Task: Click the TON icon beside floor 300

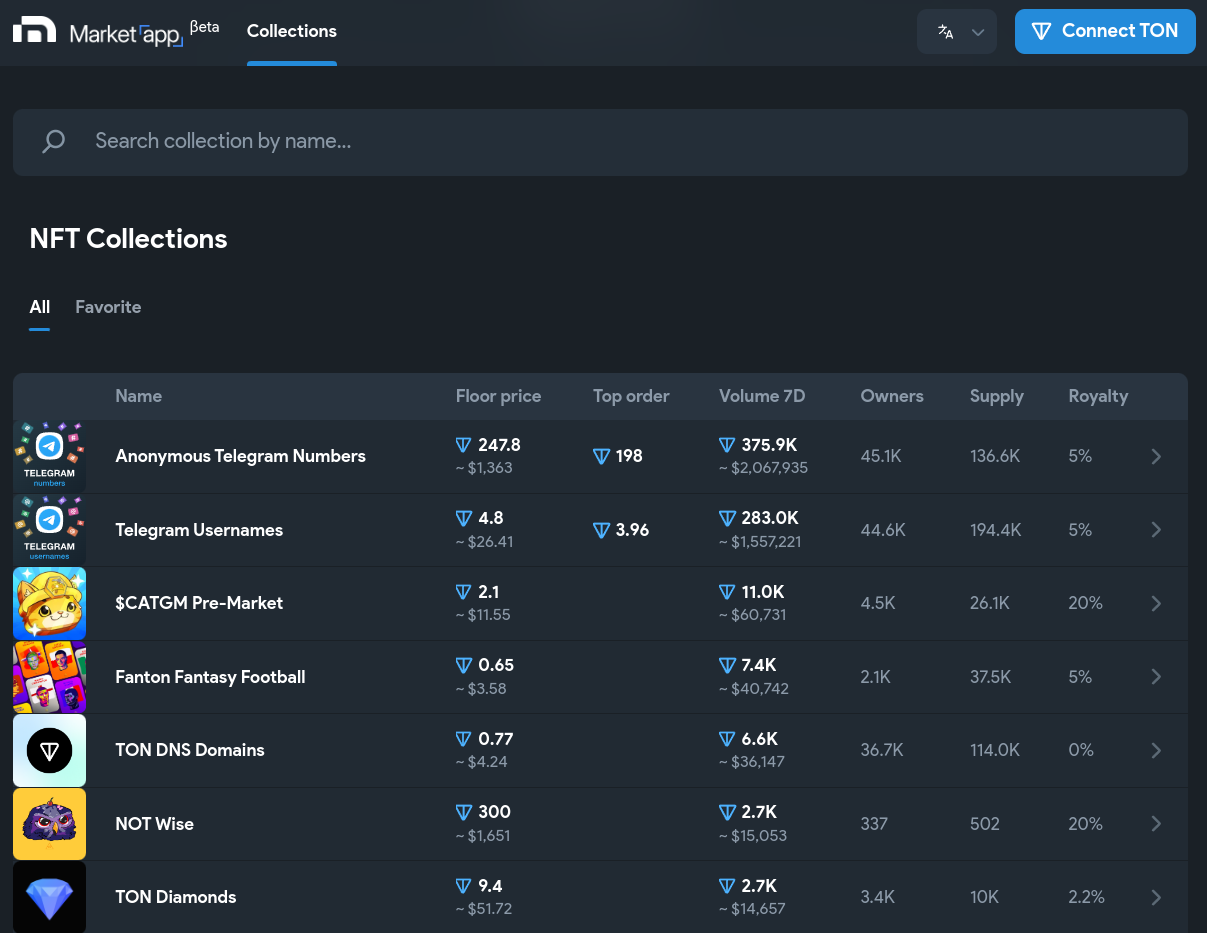Action: point(463,812)
